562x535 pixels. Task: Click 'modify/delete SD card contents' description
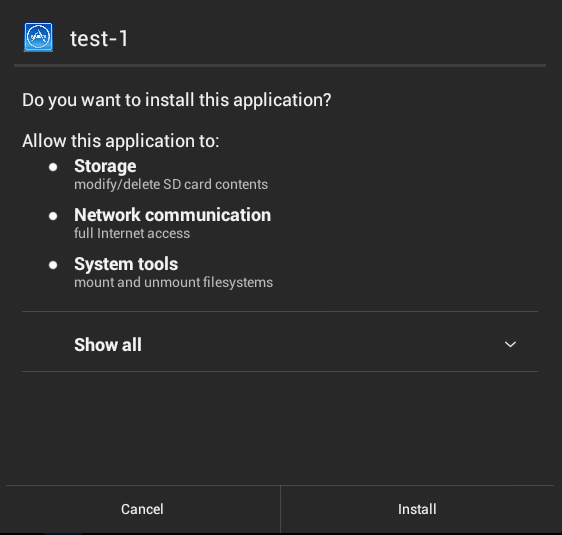(171, 185)
